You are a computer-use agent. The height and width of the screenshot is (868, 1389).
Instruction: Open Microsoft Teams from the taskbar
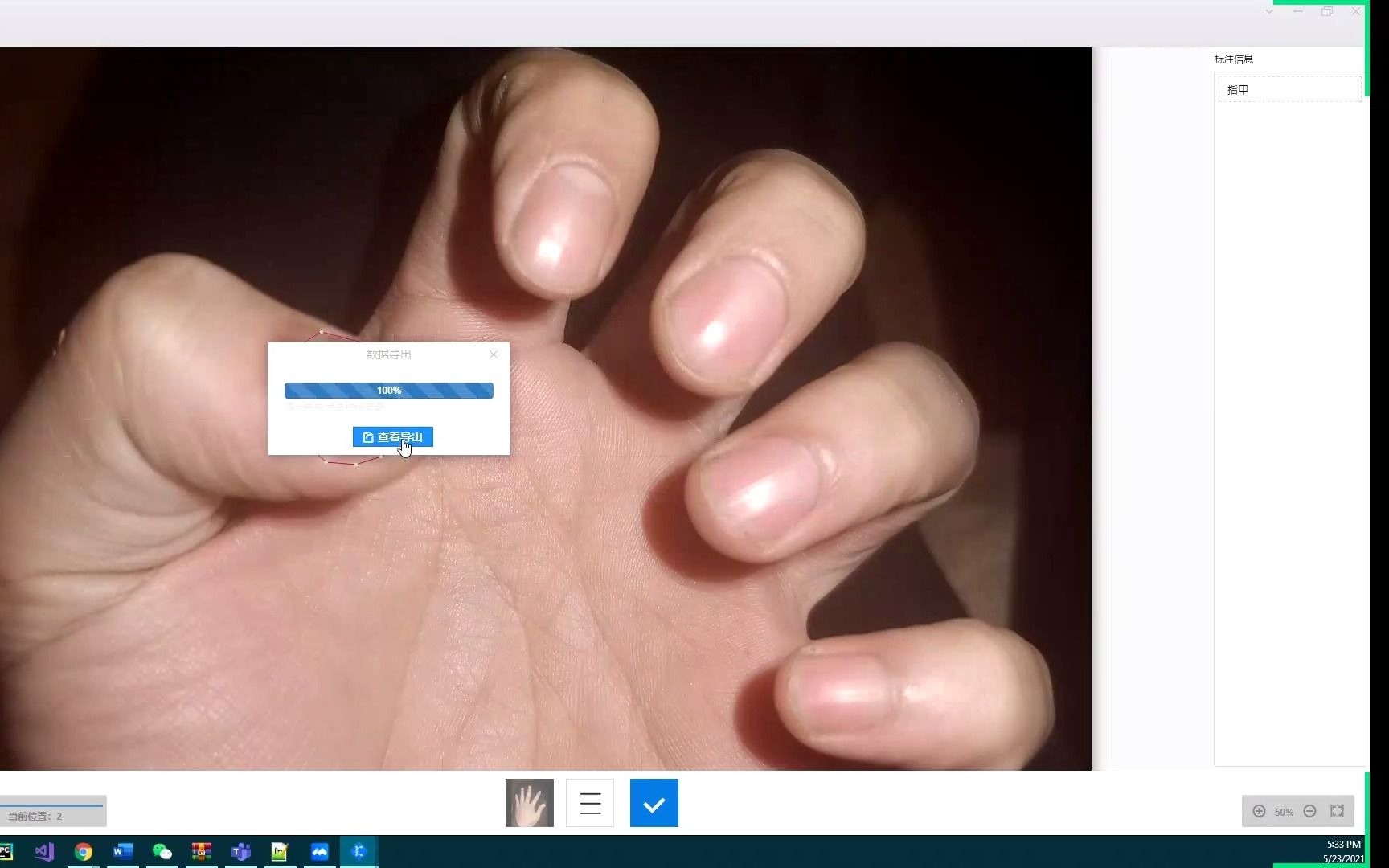click(x=241, y=852)
